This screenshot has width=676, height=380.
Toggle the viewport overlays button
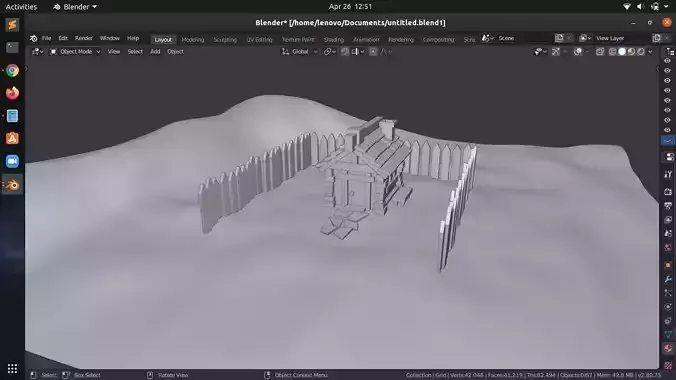[x=578, y=52]
